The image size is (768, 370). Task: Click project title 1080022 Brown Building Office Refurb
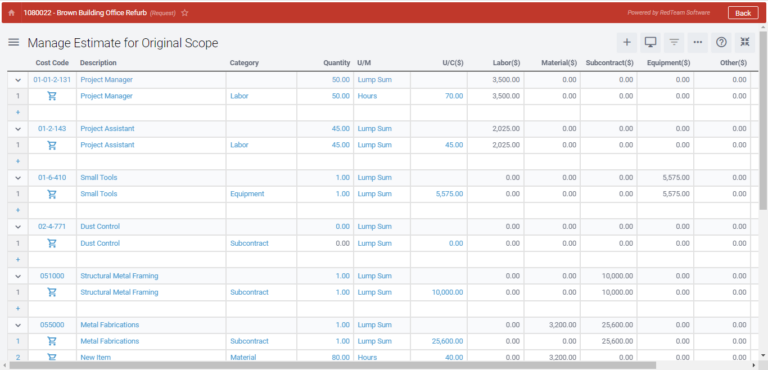click(85, 13)
